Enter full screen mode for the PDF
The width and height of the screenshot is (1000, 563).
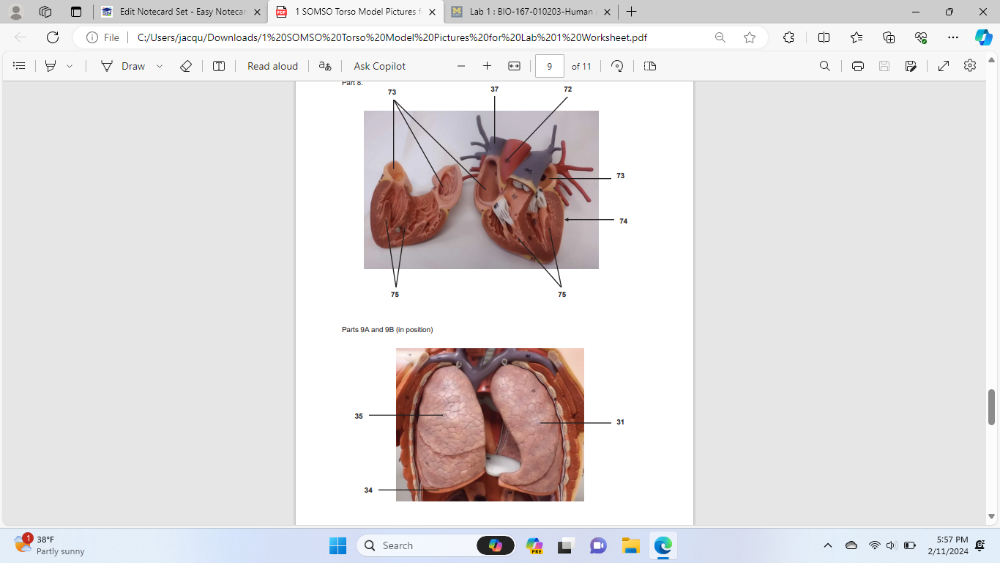click(x=943, y=66)
